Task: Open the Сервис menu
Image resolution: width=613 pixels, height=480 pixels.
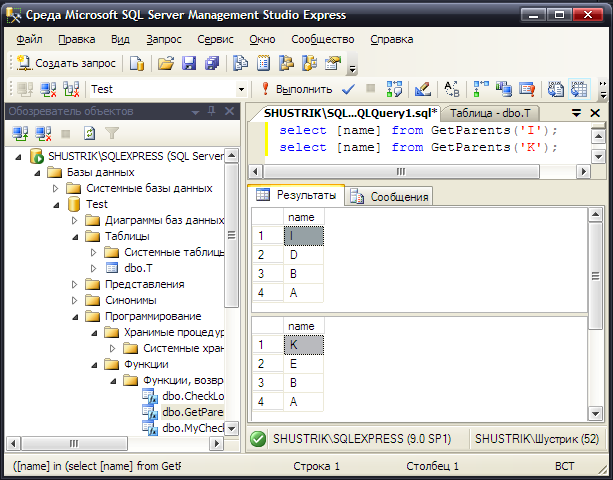Action: (215, 39)
